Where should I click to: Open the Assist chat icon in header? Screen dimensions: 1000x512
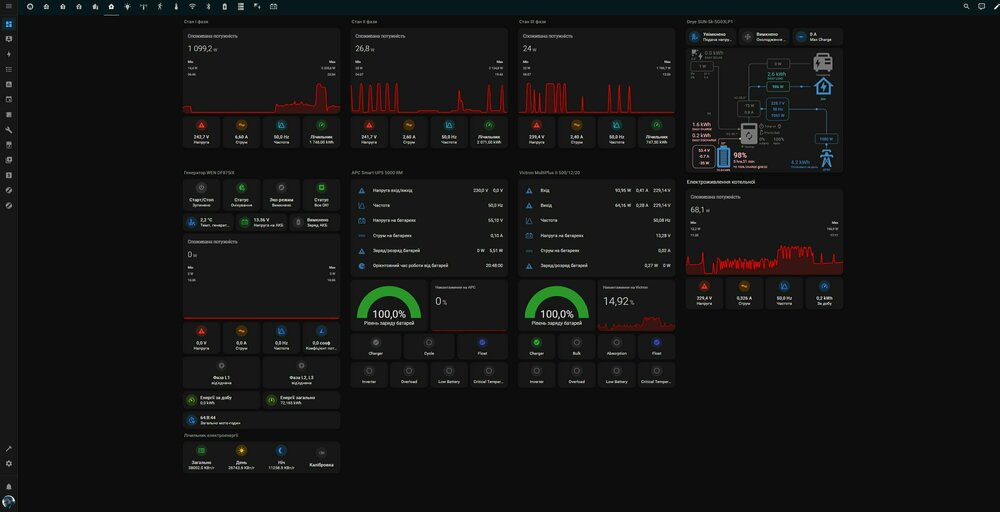(x=979, y=7)
